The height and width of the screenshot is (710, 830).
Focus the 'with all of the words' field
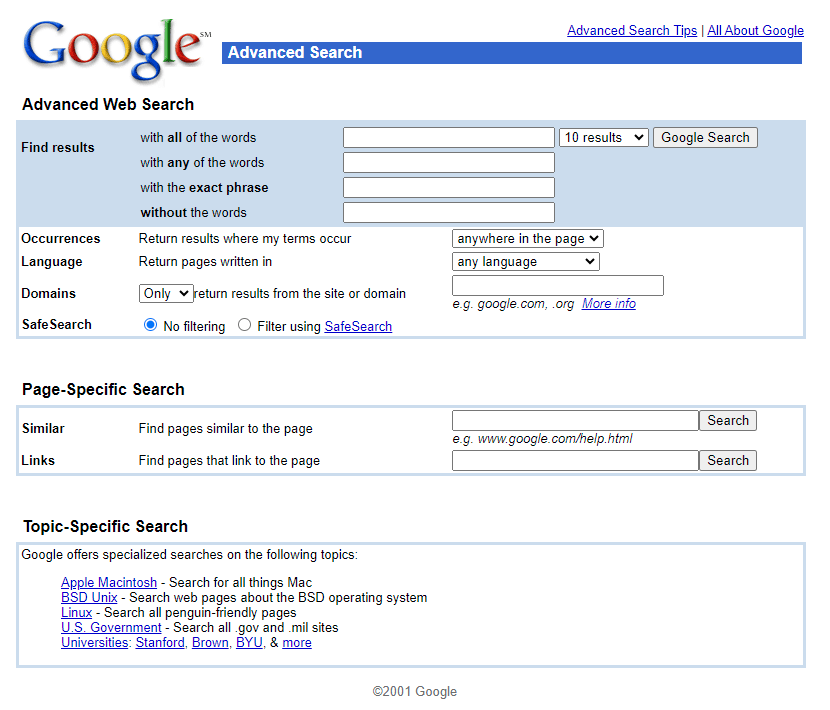click(x=449, y=138)
